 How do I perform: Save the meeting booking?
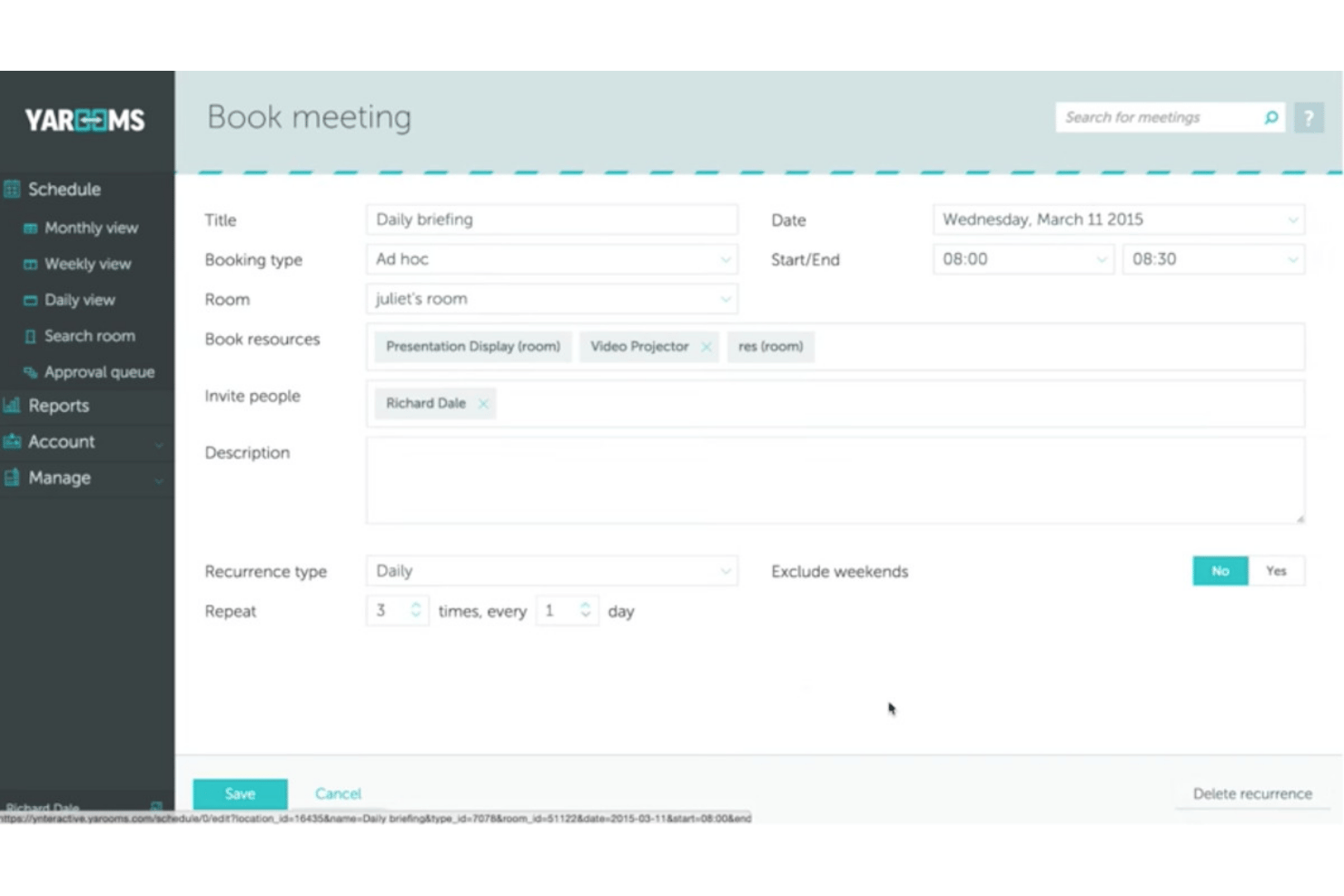pos(240,793)
